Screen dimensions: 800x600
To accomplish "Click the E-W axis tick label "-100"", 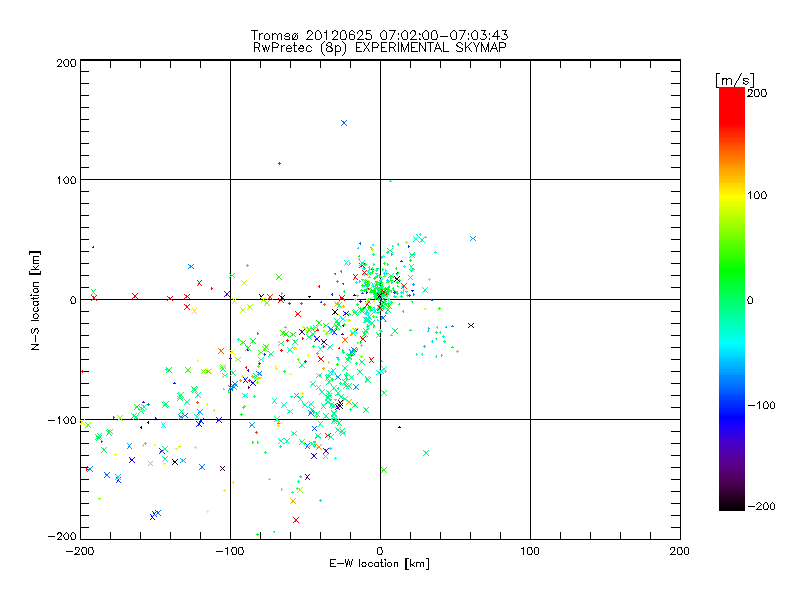I will pos(230,551).
